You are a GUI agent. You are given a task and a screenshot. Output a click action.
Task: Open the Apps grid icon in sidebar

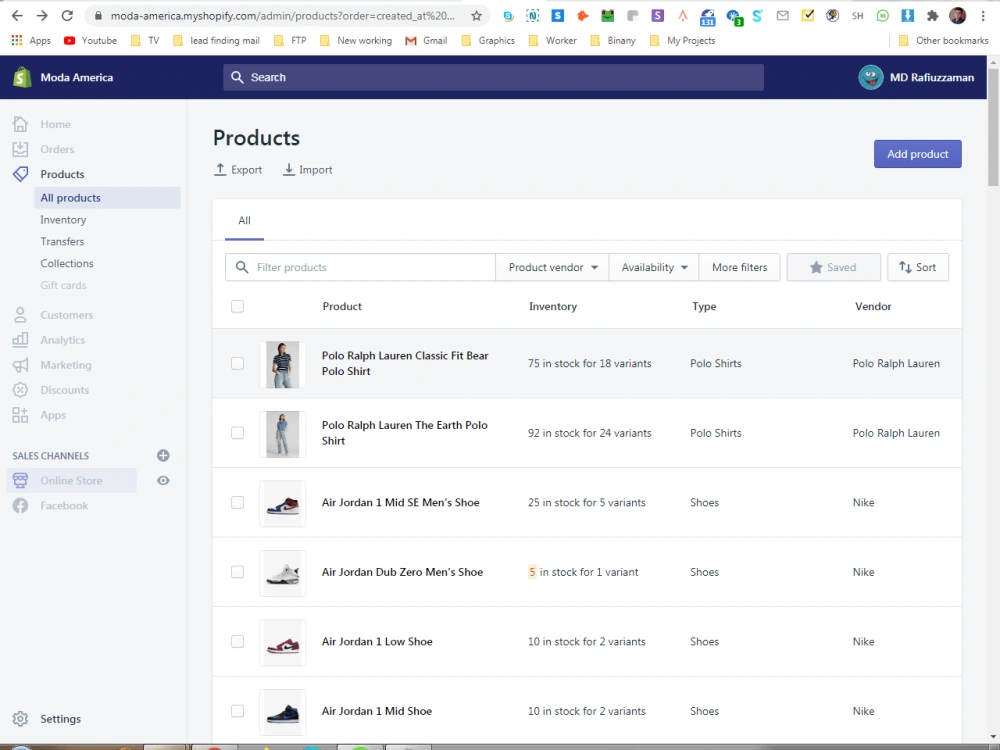20,415
